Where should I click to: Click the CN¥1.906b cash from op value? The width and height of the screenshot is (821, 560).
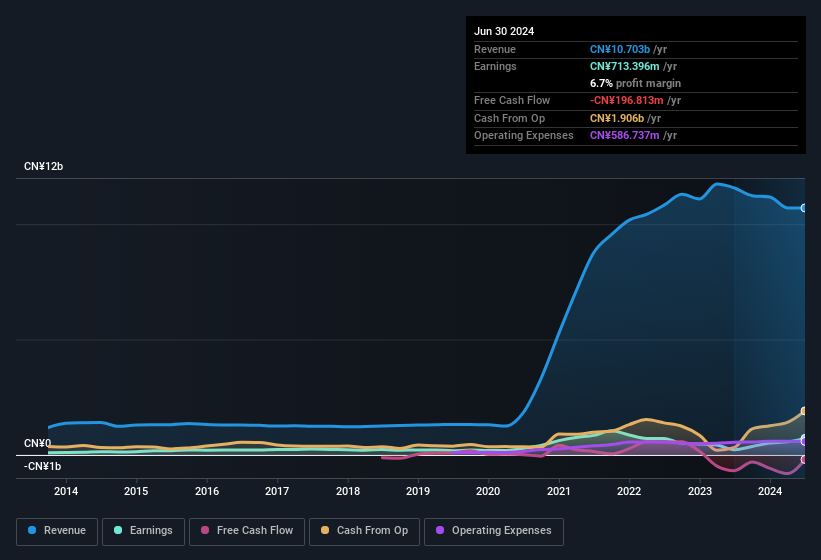617,118
